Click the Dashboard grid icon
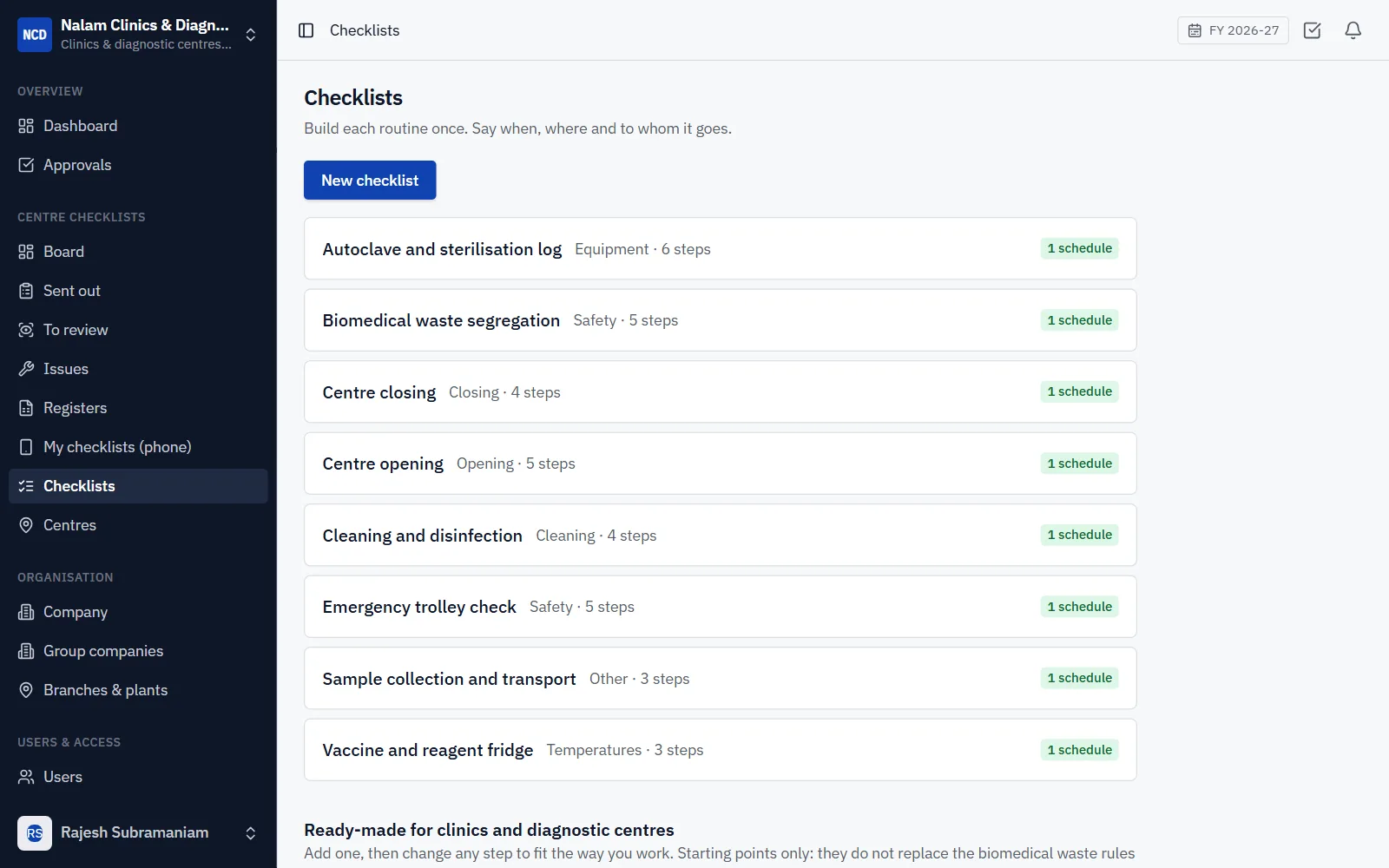 26,126
